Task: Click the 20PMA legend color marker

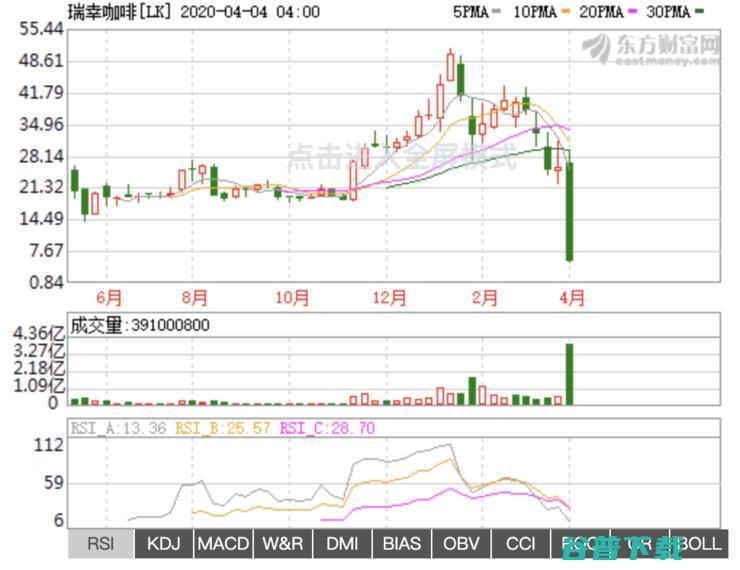Action: 632,11
